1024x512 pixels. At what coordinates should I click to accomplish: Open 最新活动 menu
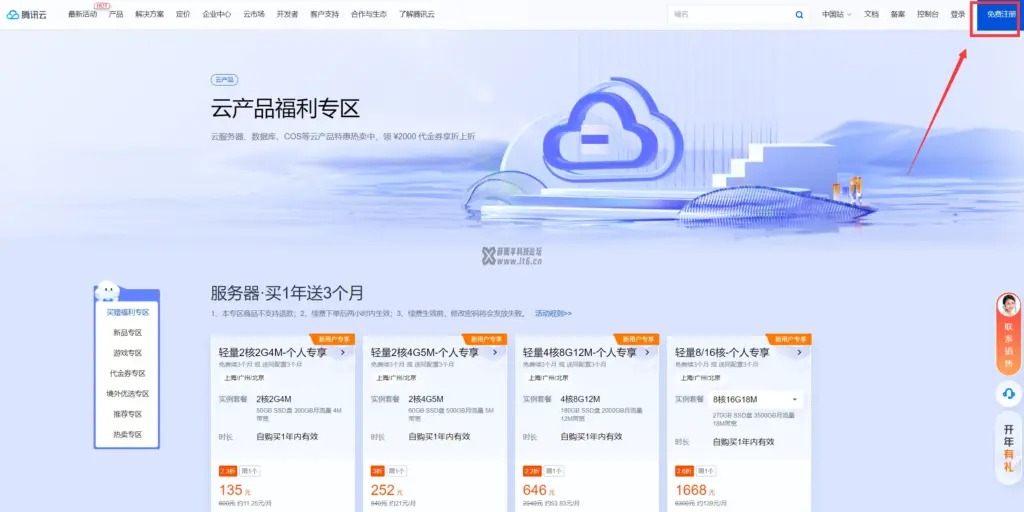(x=82, y=14)
